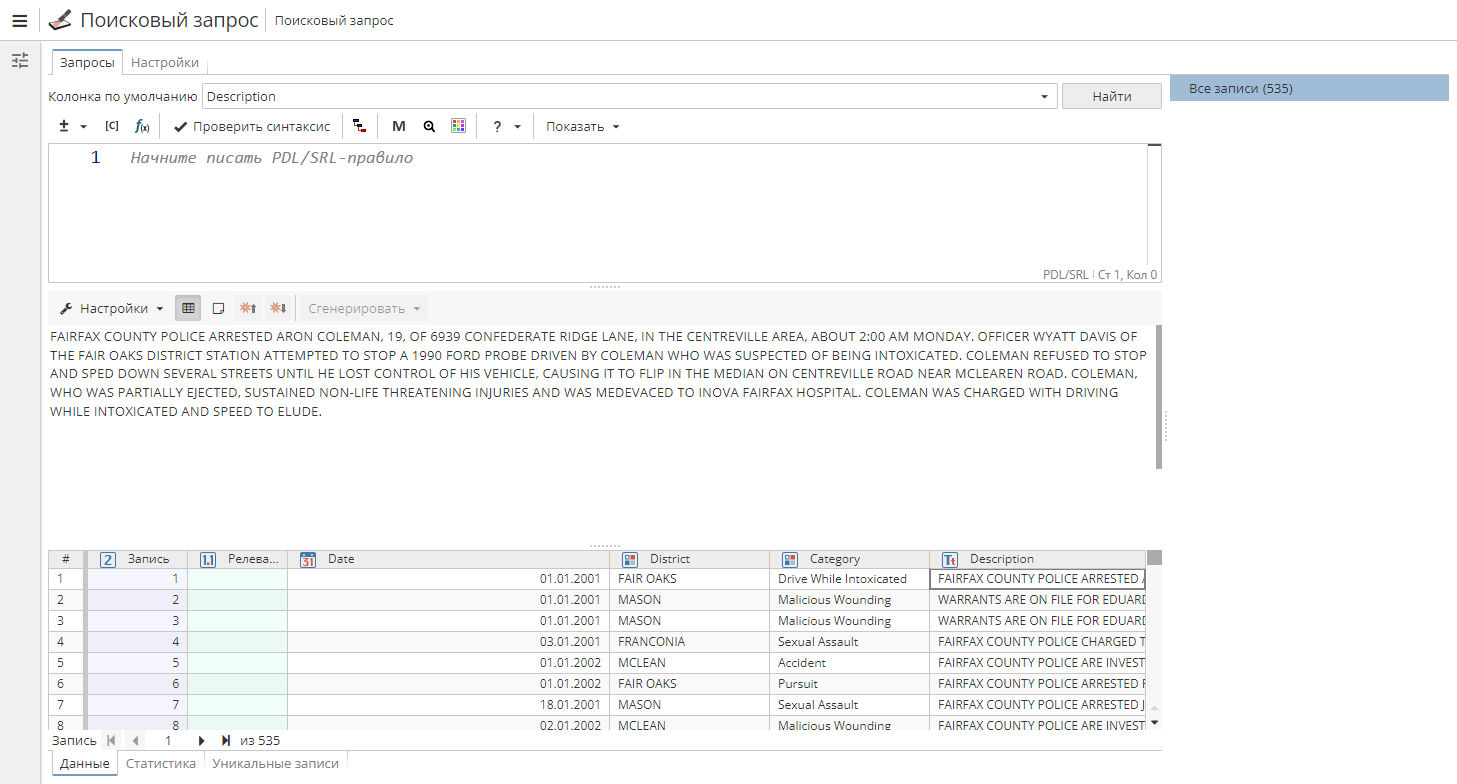Screen dimensions: 1457x784
Task: Select FAIRFAX COUNTY POLICE CHARGED description cell
Action: point(1037,642)
